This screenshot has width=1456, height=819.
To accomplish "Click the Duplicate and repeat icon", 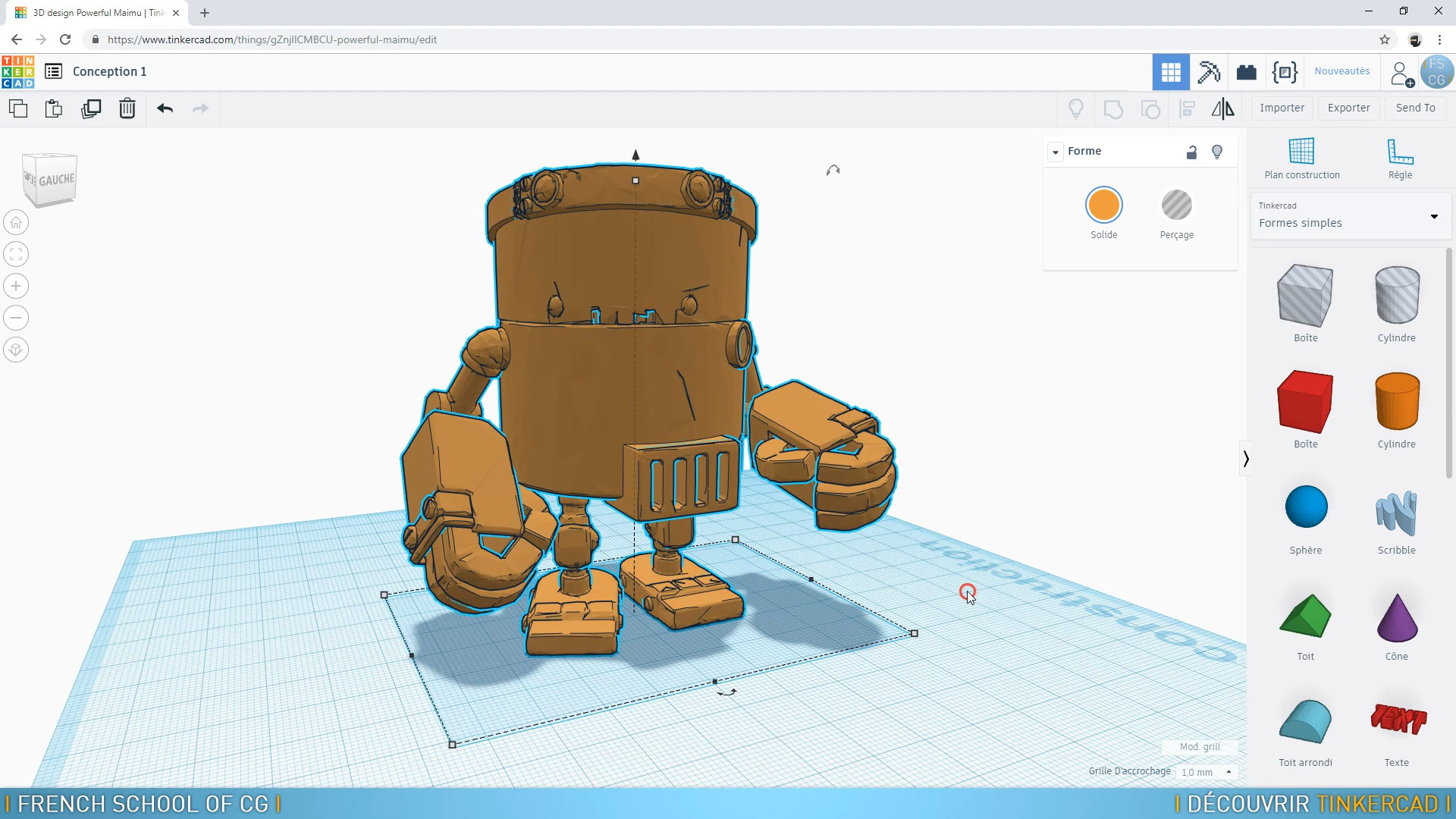I will click(91, 108).
